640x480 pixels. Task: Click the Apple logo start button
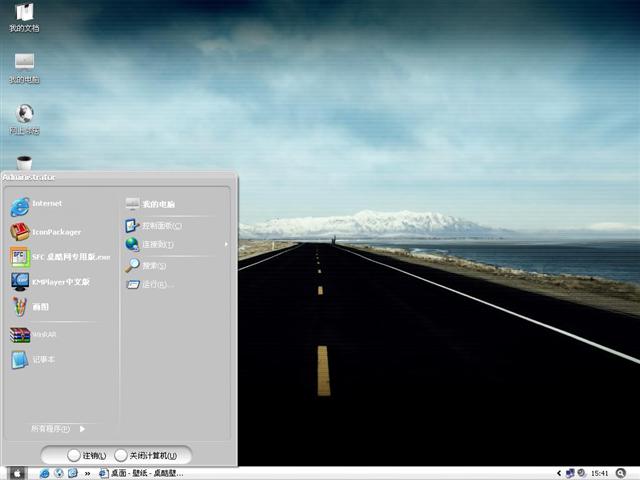tap(17, 473)
